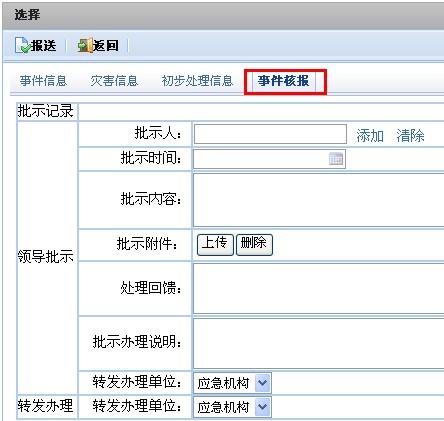Open the 灾害信息 tab
The height and width of the screenshot is (421, 444).
tap(114, 81)
